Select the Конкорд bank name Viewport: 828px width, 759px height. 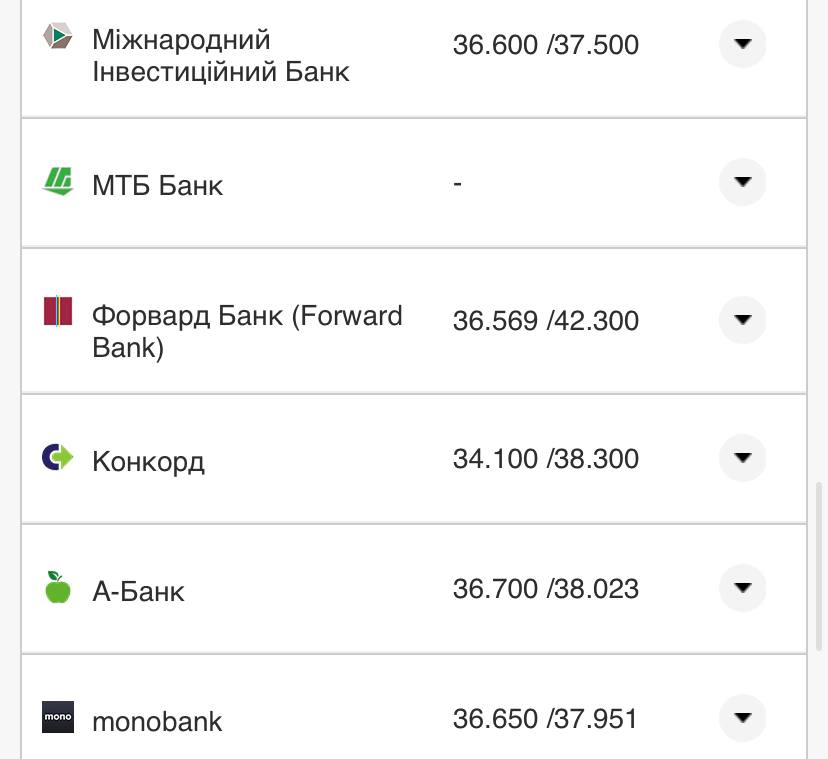point(148,461)
